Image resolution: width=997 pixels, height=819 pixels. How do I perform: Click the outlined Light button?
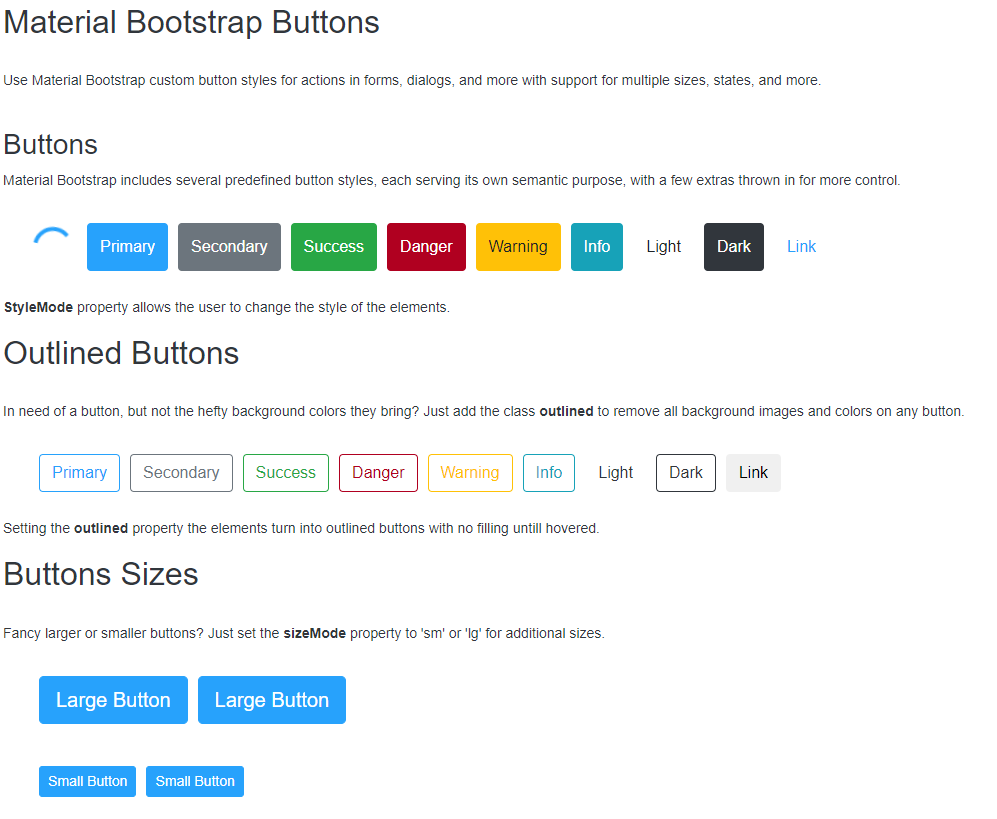(615, 473)
